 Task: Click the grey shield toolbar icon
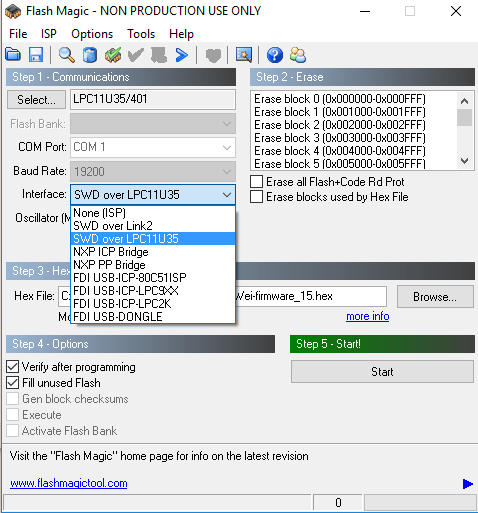[213, 55]
